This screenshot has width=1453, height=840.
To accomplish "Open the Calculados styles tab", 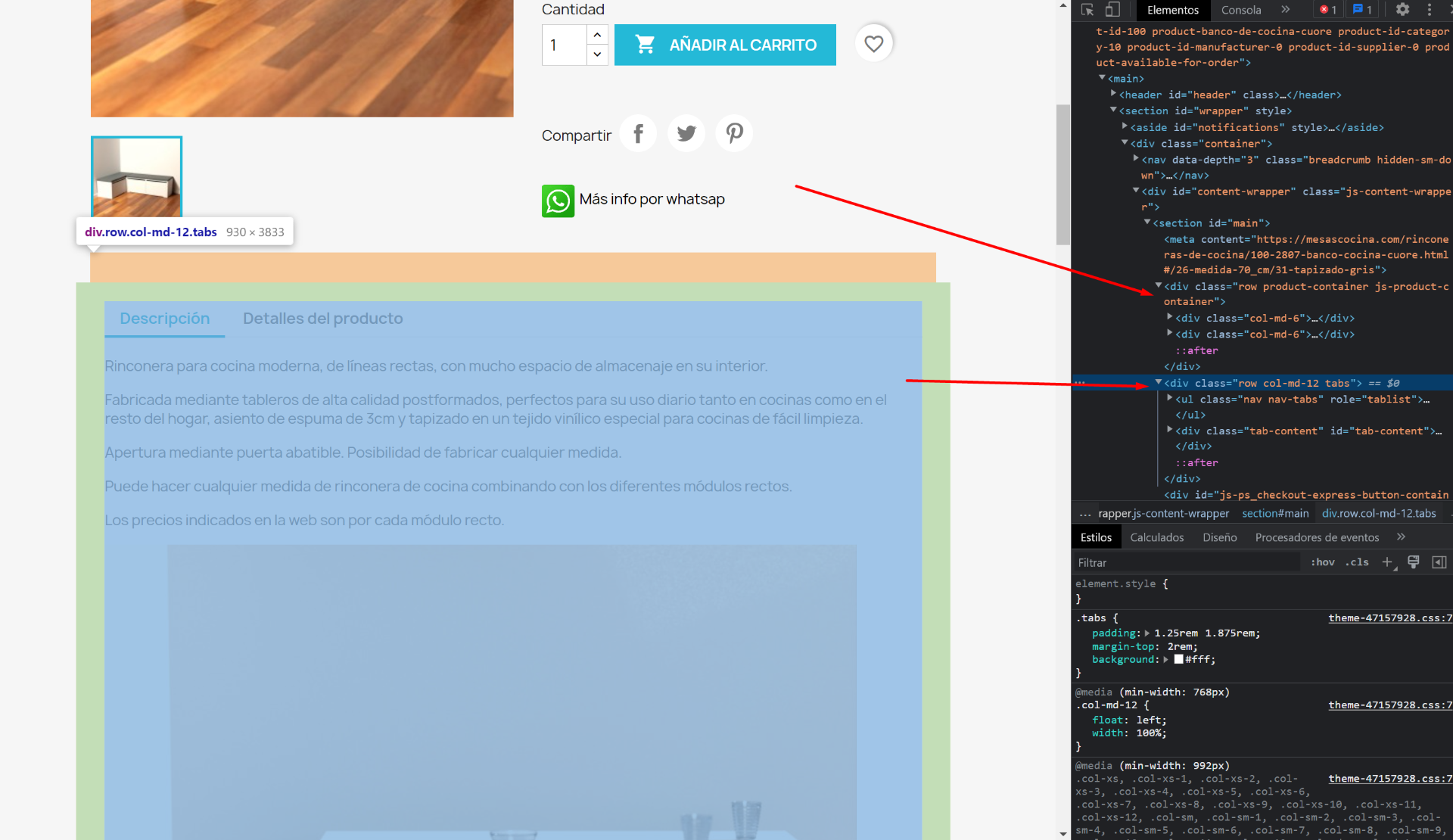I will (x=1156, y=537).
